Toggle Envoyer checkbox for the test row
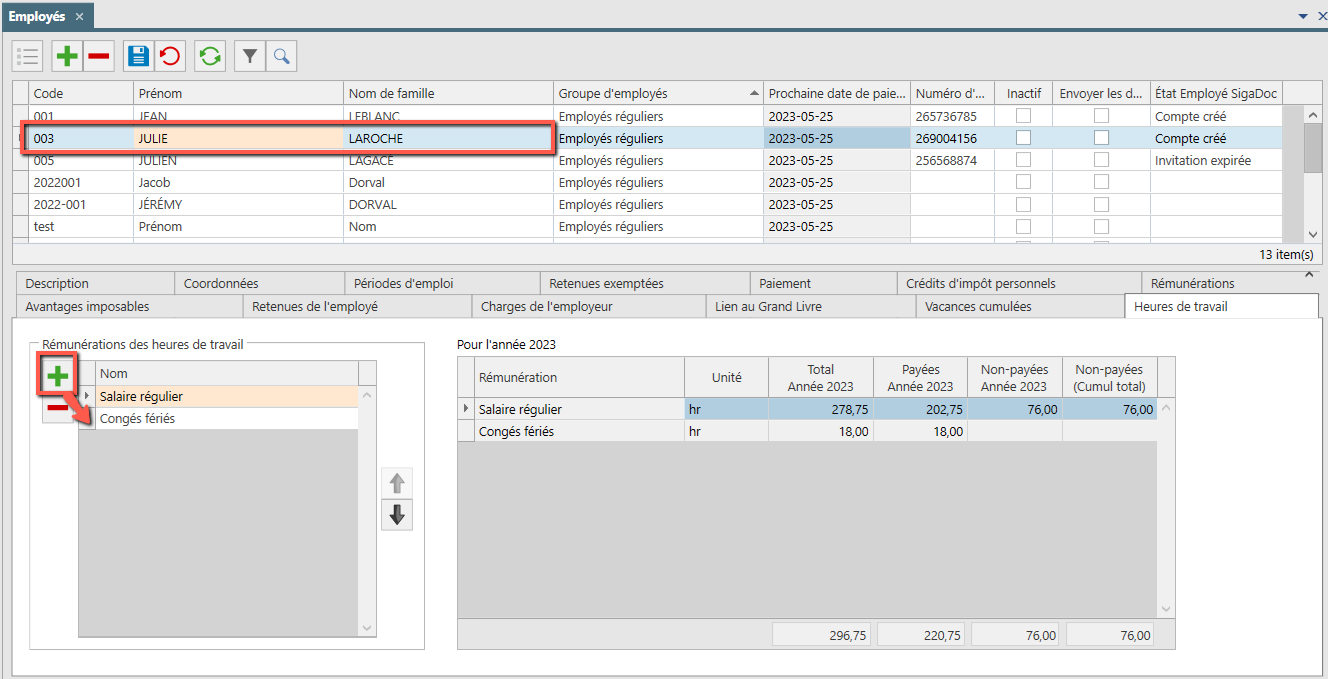1328x679 pixels. 1101,226
